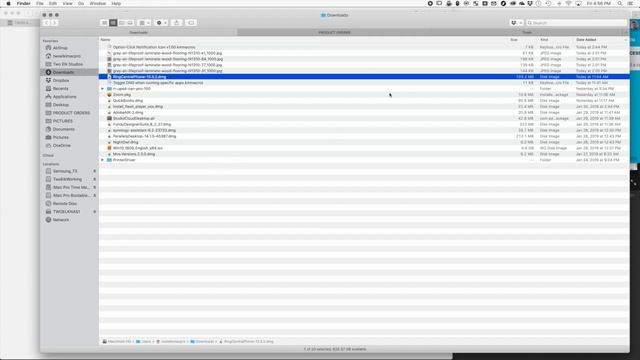This screenshot has width=640, height=360.
Task: Sort by the Size column header
Action: pyautogui.click(x=514, y=40)
